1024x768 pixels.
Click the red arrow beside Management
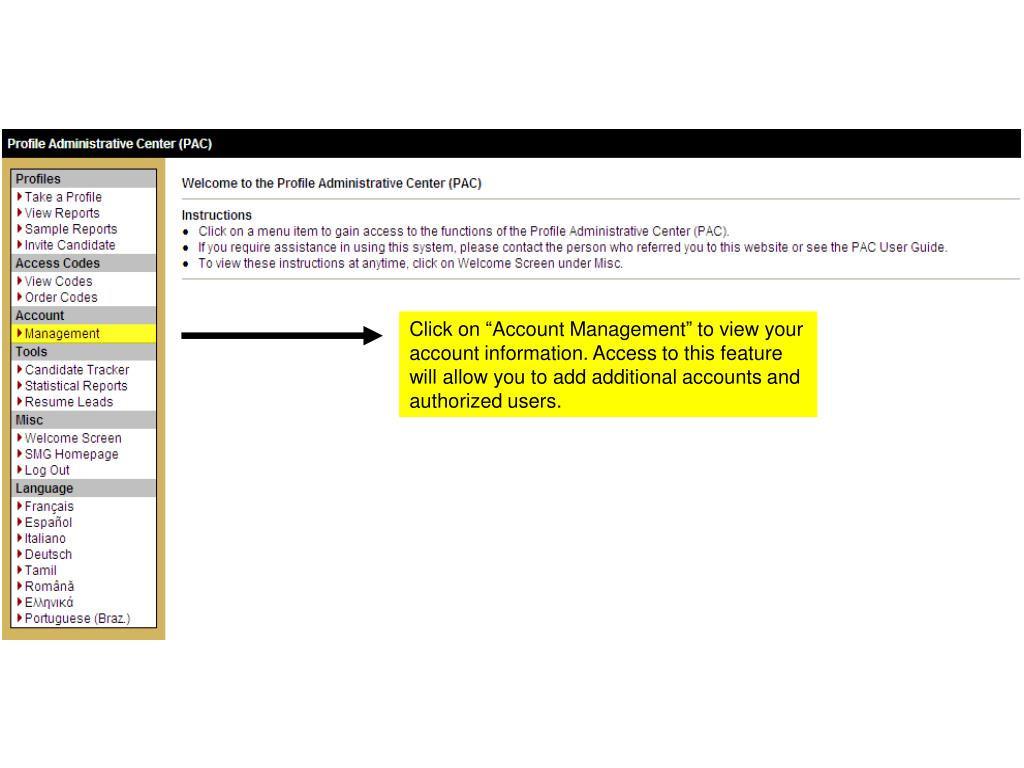tap(20, 332)
